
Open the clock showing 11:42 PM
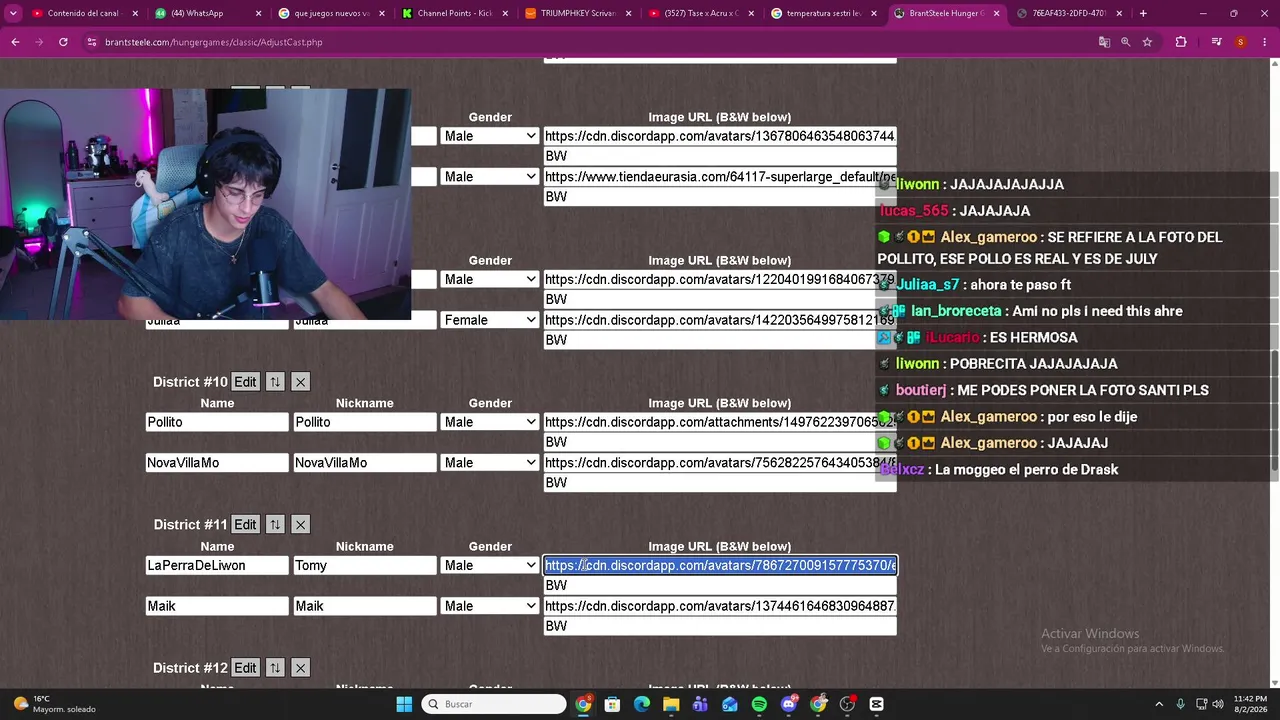coord(1250,704)
